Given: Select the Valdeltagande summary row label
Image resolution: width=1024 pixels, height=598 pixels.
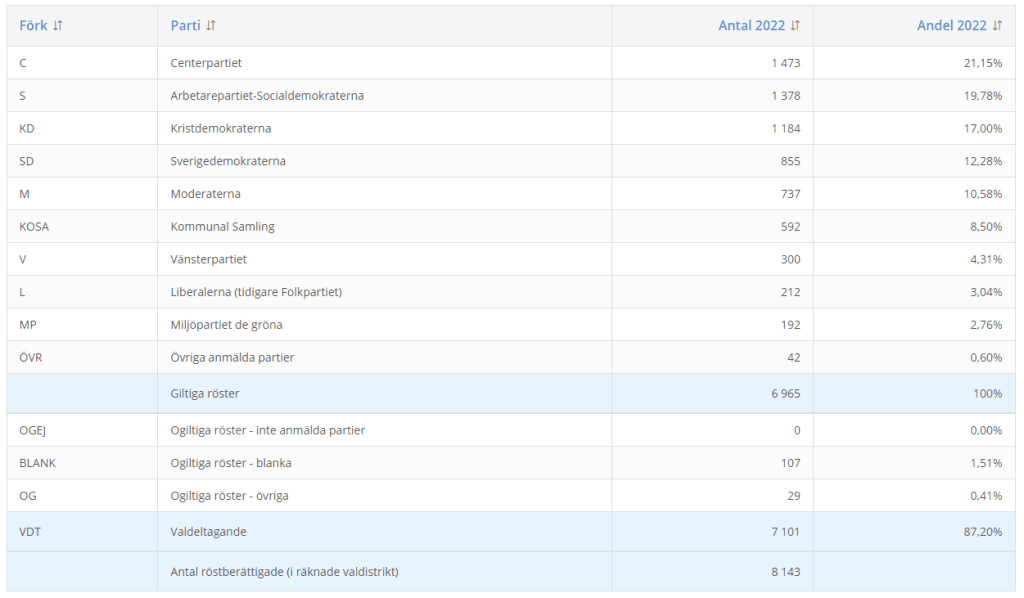Looking at the screenshot, I should pos(209,532).
